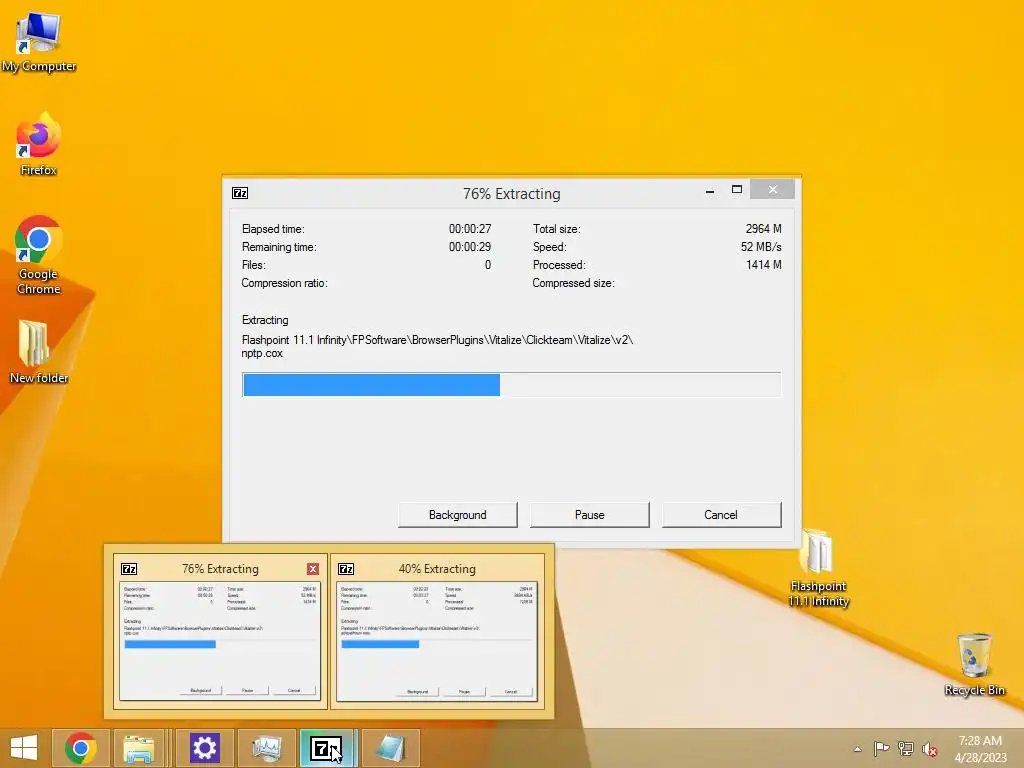Select the Flashpoint 11.1 Infinity folder
Screen dimensions: 1024x768
tap(818, 568)
